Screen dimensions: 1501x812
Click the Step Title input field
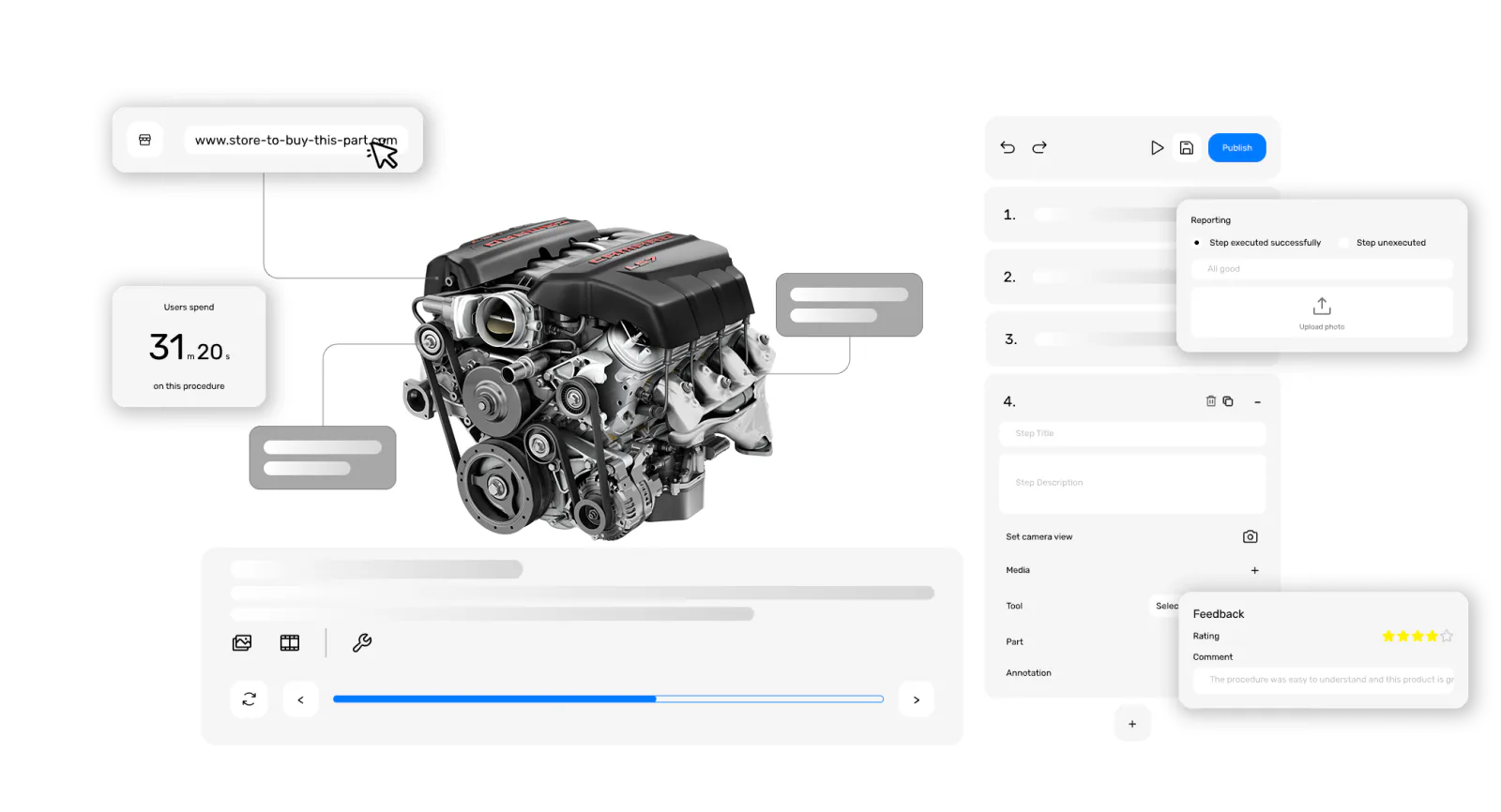[1132, 433]
